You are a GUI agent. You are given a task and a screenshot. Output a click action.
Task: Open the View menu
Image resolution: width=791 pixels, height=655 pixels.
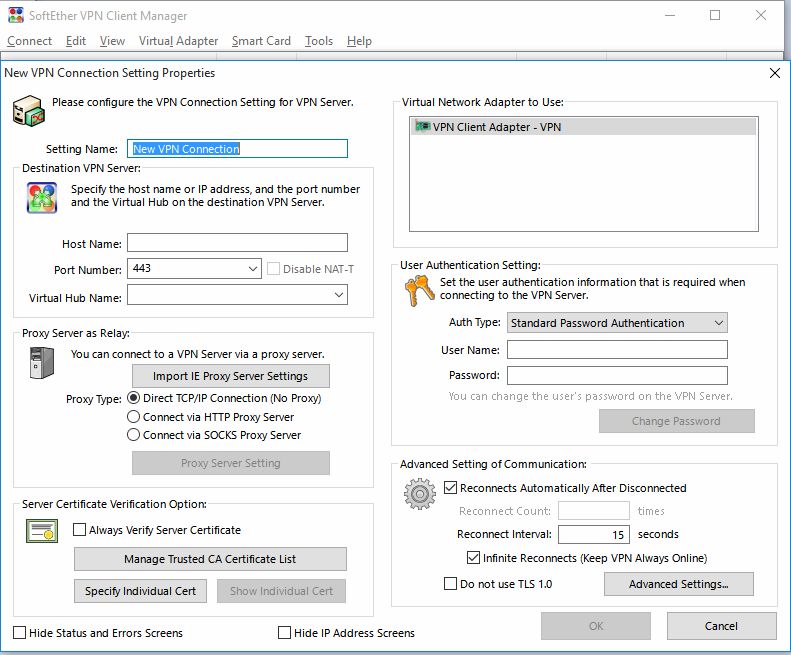pos(112,41)
